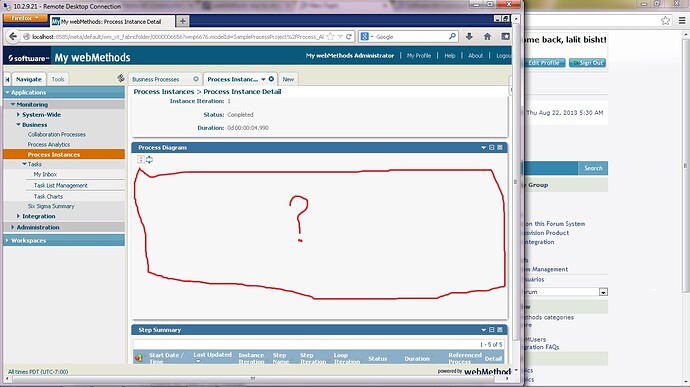Switch to the Business Processes tab

pos(156,79)
